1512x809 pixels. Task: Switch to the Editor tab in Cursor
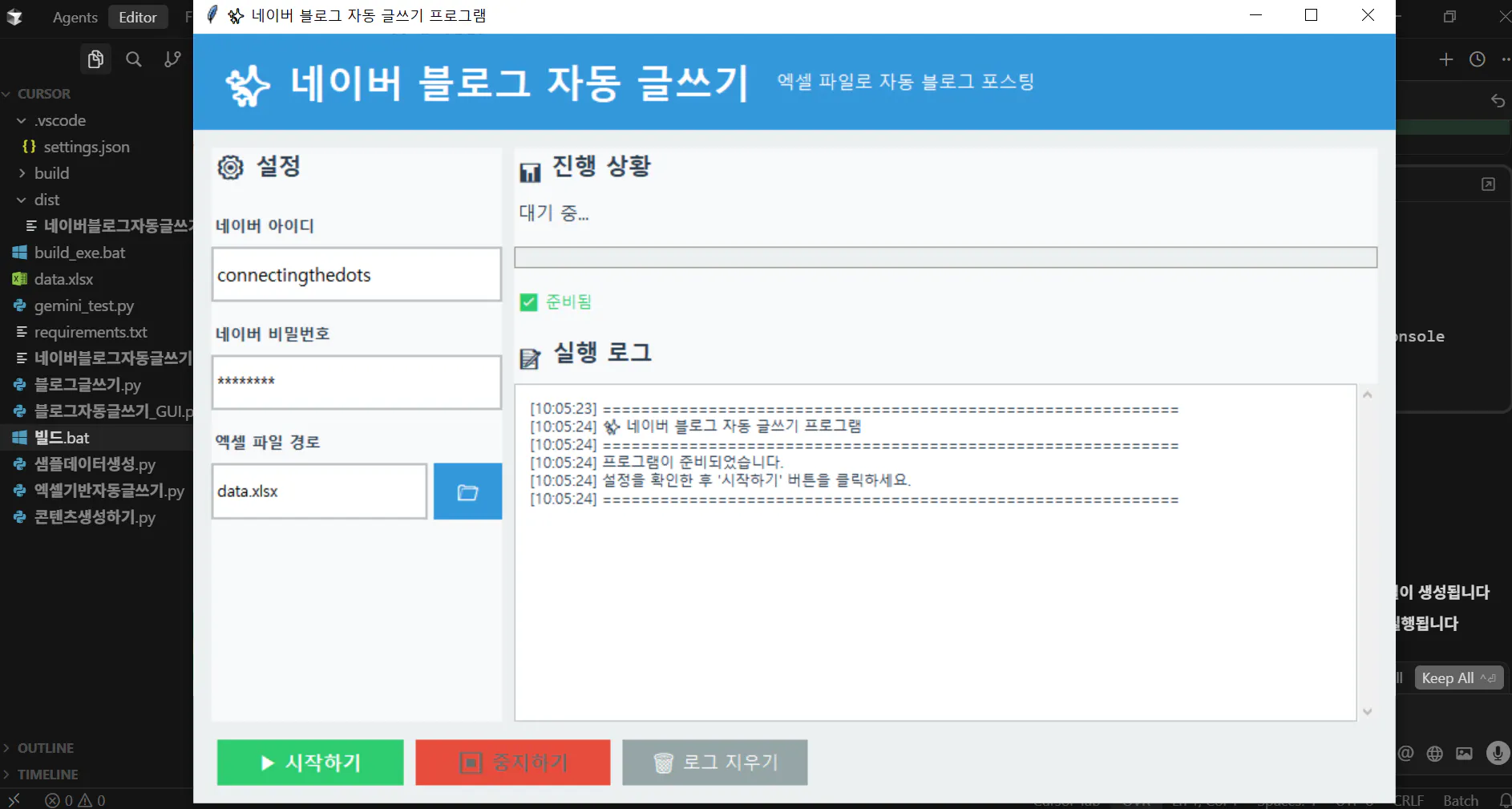point(138,17)
